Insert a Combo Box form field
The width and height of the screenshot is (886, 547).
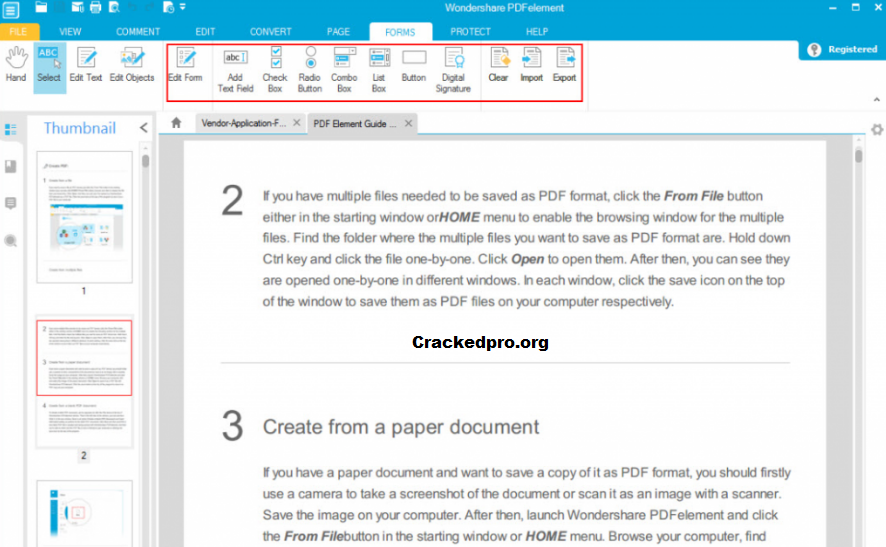click(344, 71)
